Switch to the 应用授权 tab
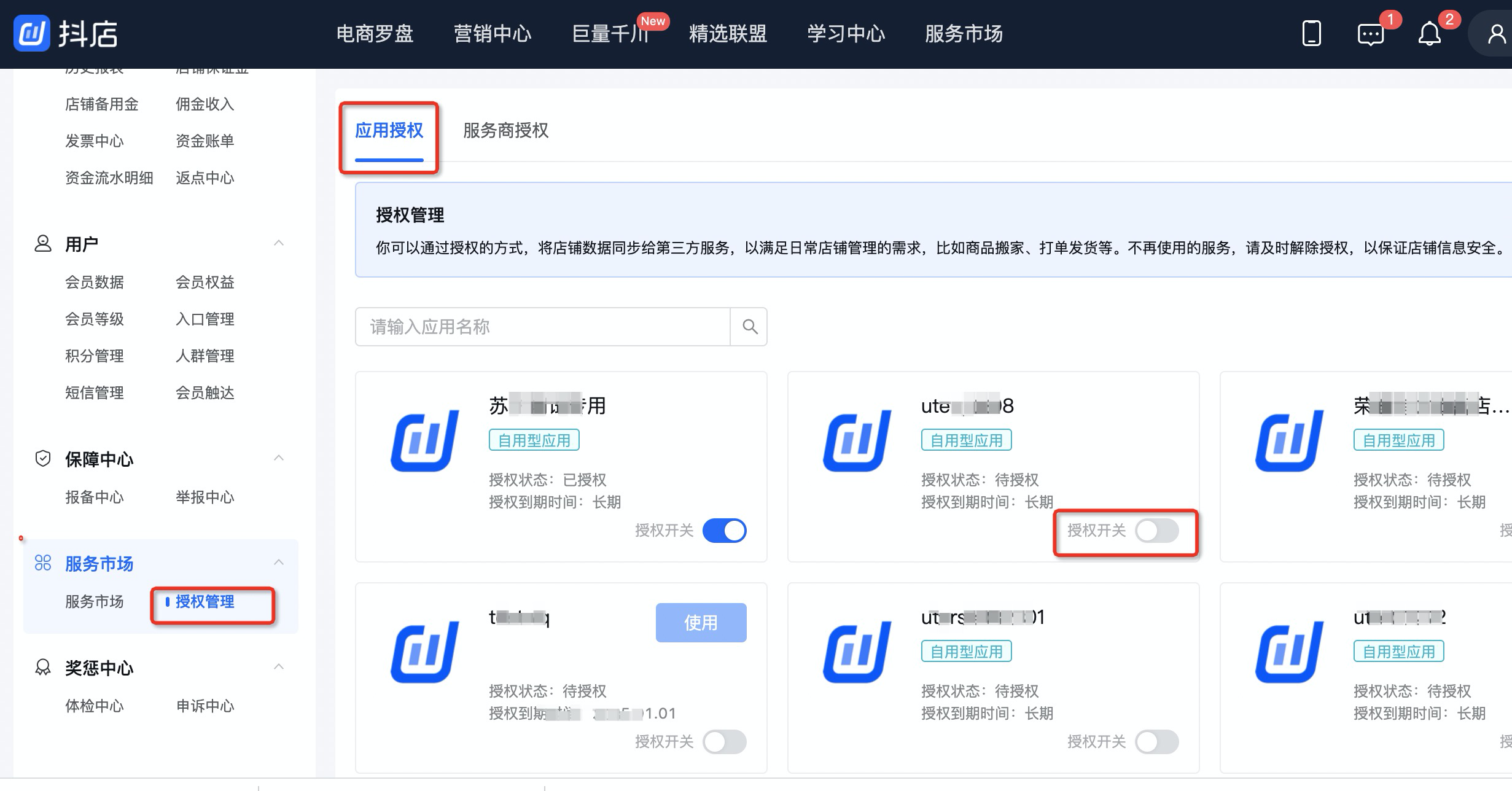Image resolution: width=1512 pixels, height=791 pixels. (x=389, y=130)
